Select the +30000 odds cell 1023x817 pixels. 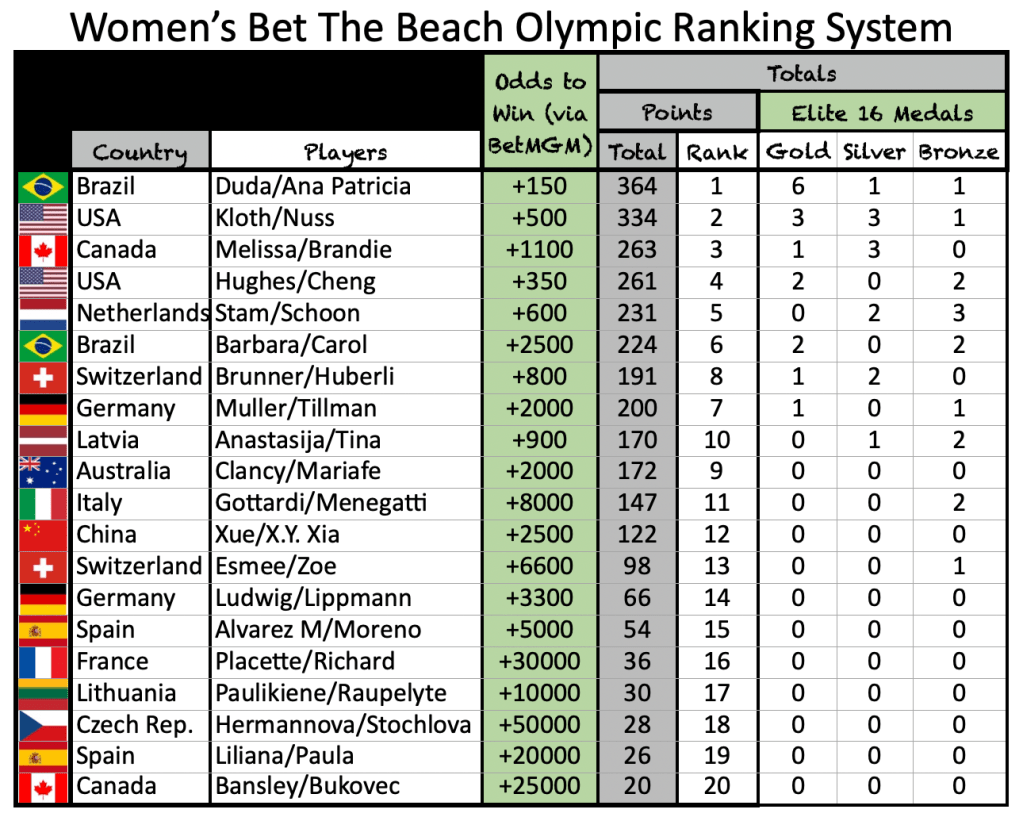point(540,661)
